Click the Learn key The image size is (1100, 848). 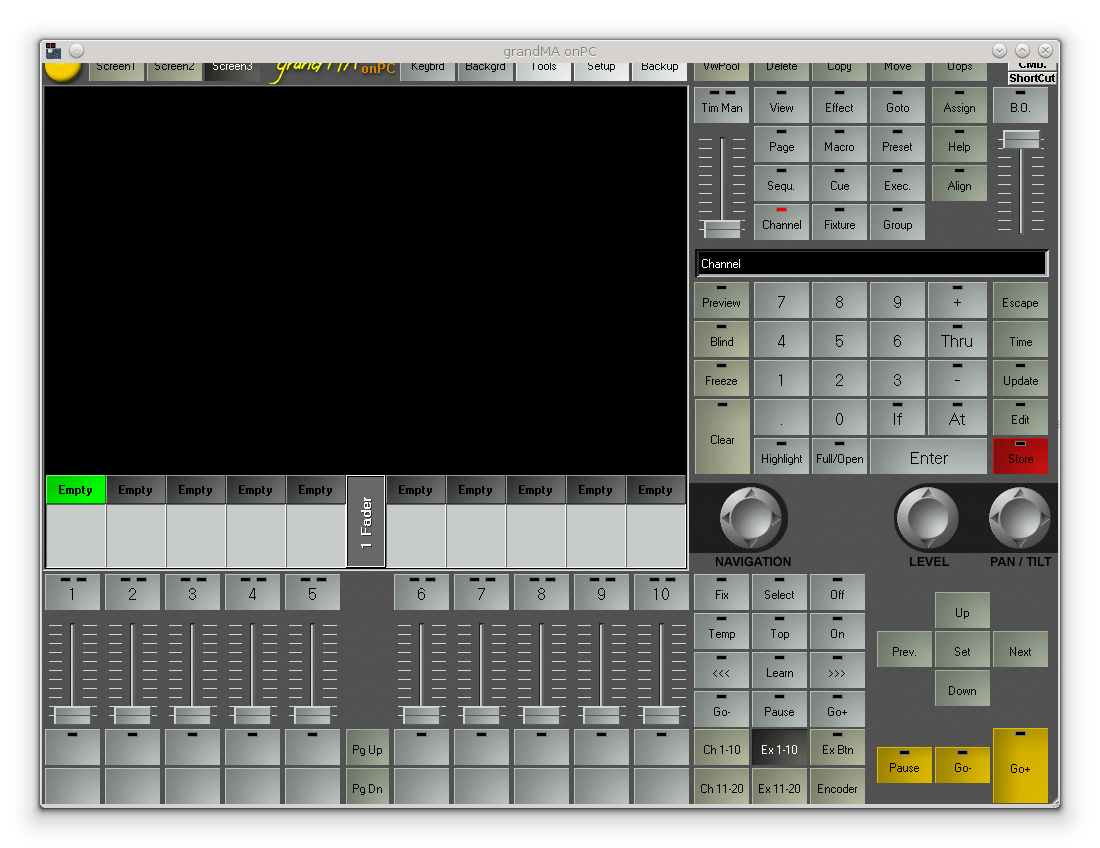tap(779, 670)
